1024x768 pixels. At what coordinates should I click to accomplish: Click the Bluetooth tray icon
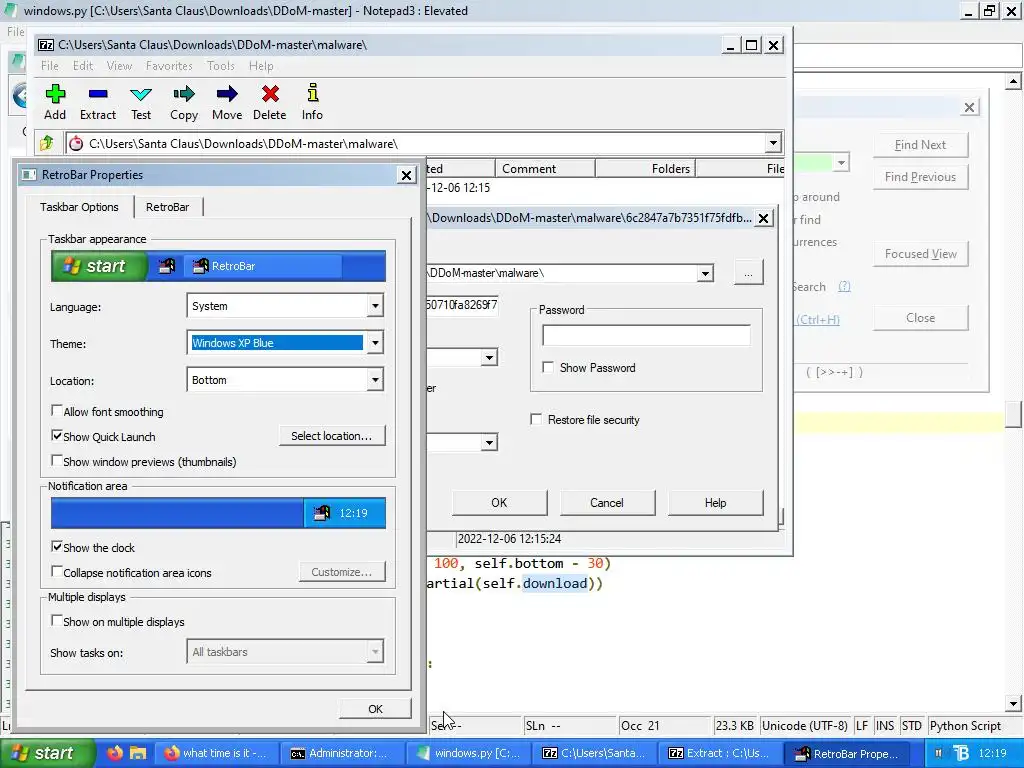[961, 753]
